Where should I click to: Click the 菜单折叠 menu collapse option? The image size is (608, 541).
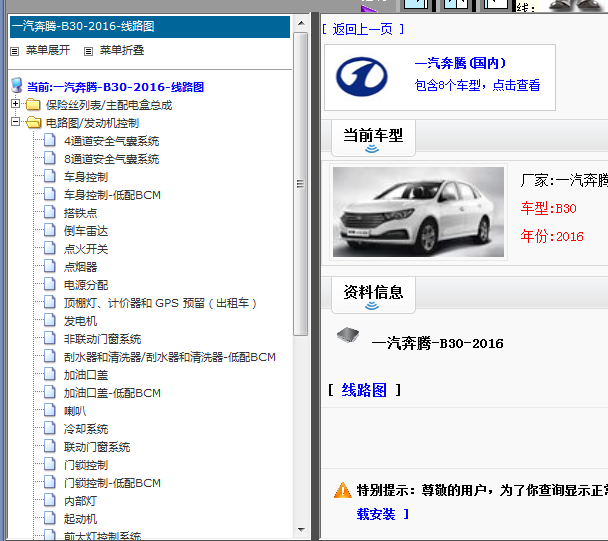122,50
